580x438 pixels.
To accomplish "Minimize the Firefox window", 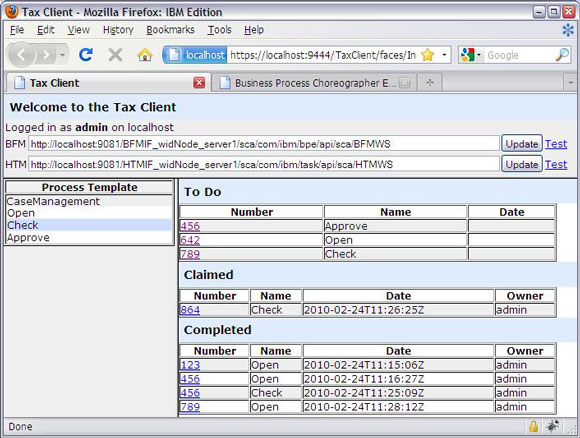I will 539,12.
